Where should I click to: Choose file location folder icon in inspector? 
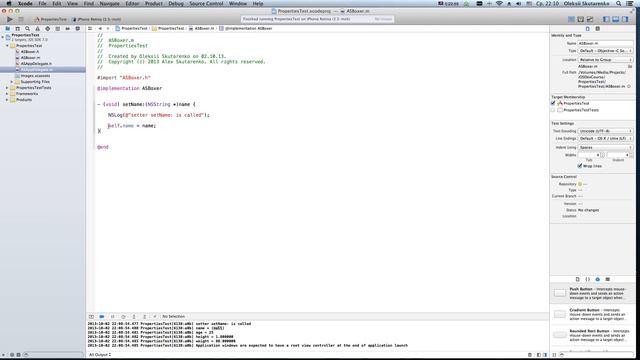(x=630, y=66)
